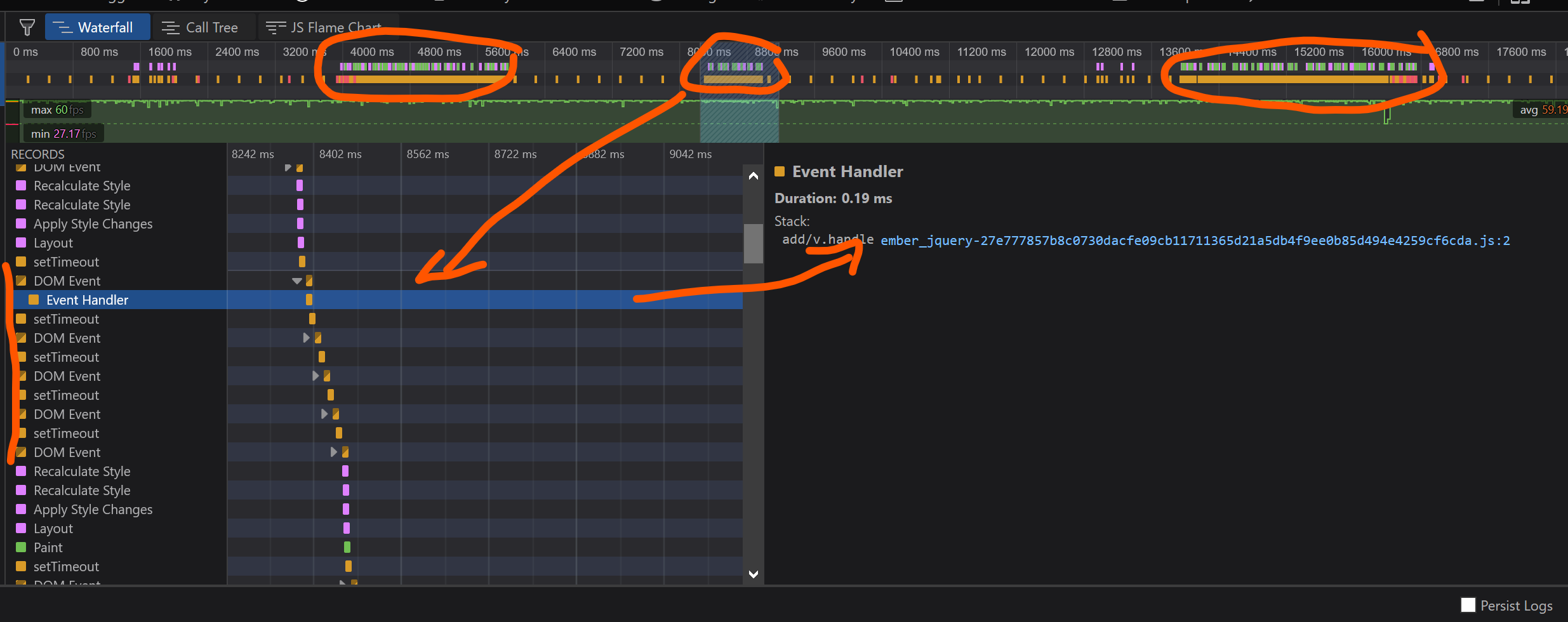
Task: Enable the Persist Logs checkbox
Action: tap(1467, 605)
